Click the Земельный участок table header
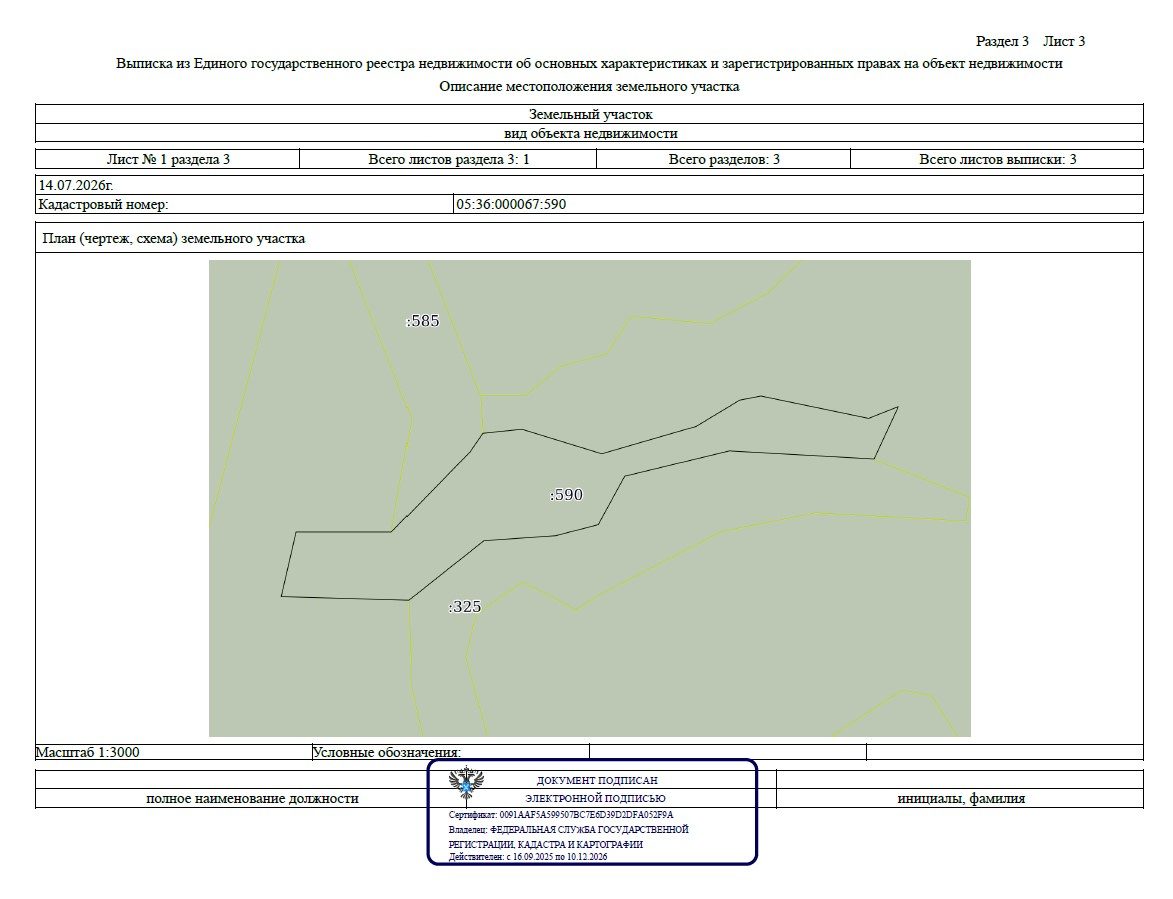The width and height of the screenshot is (1173, 899). tap(589, 114)
